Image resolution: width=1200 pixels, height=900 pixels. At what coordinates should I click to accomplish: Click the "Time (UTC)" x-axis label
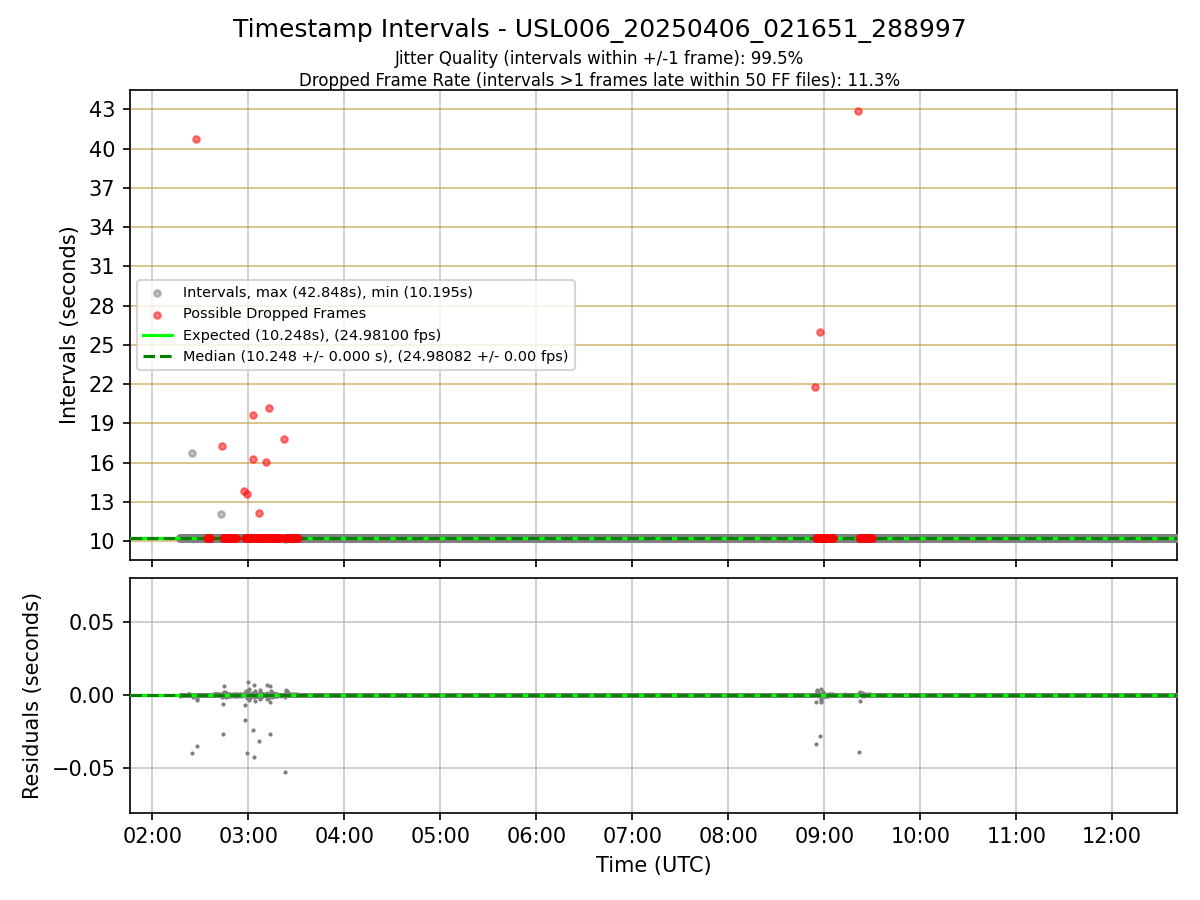653,865
